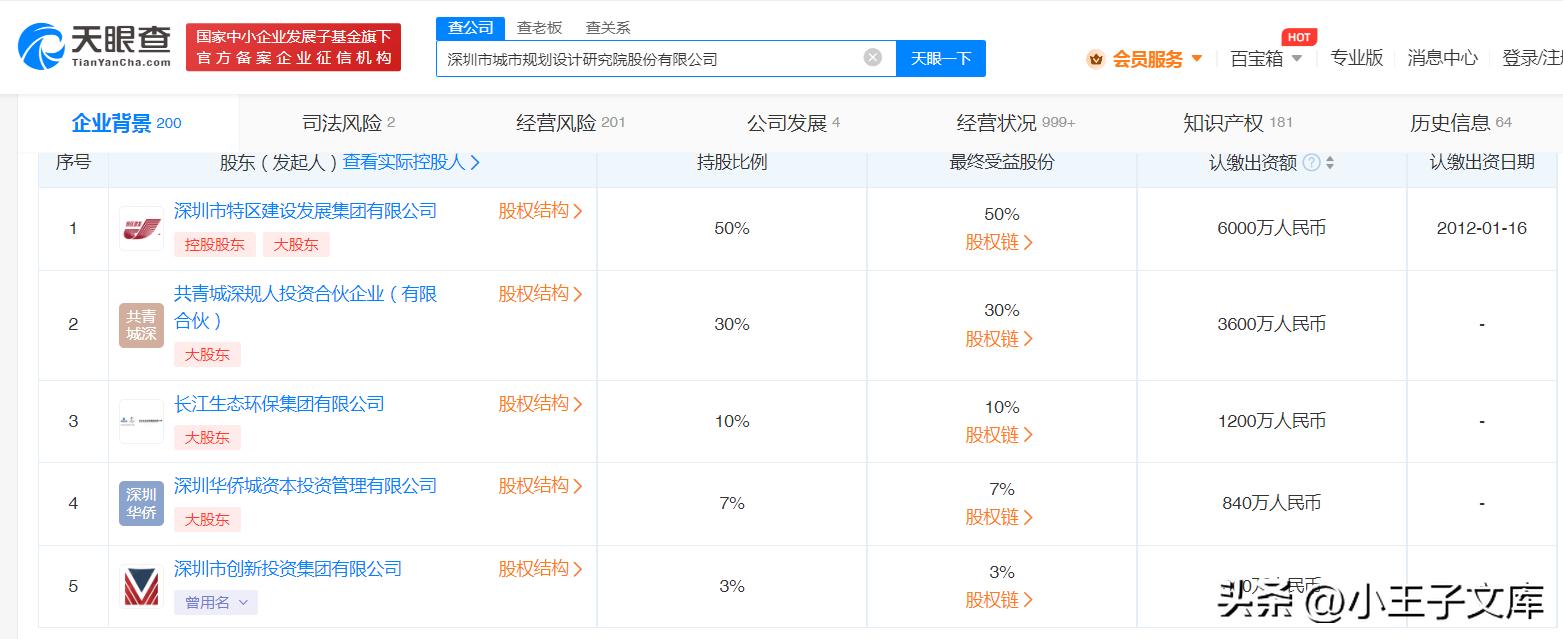Screen dimensions: 1563x639
Task: Select the 查关系 search tab
Action: click(x=608, y=27)
